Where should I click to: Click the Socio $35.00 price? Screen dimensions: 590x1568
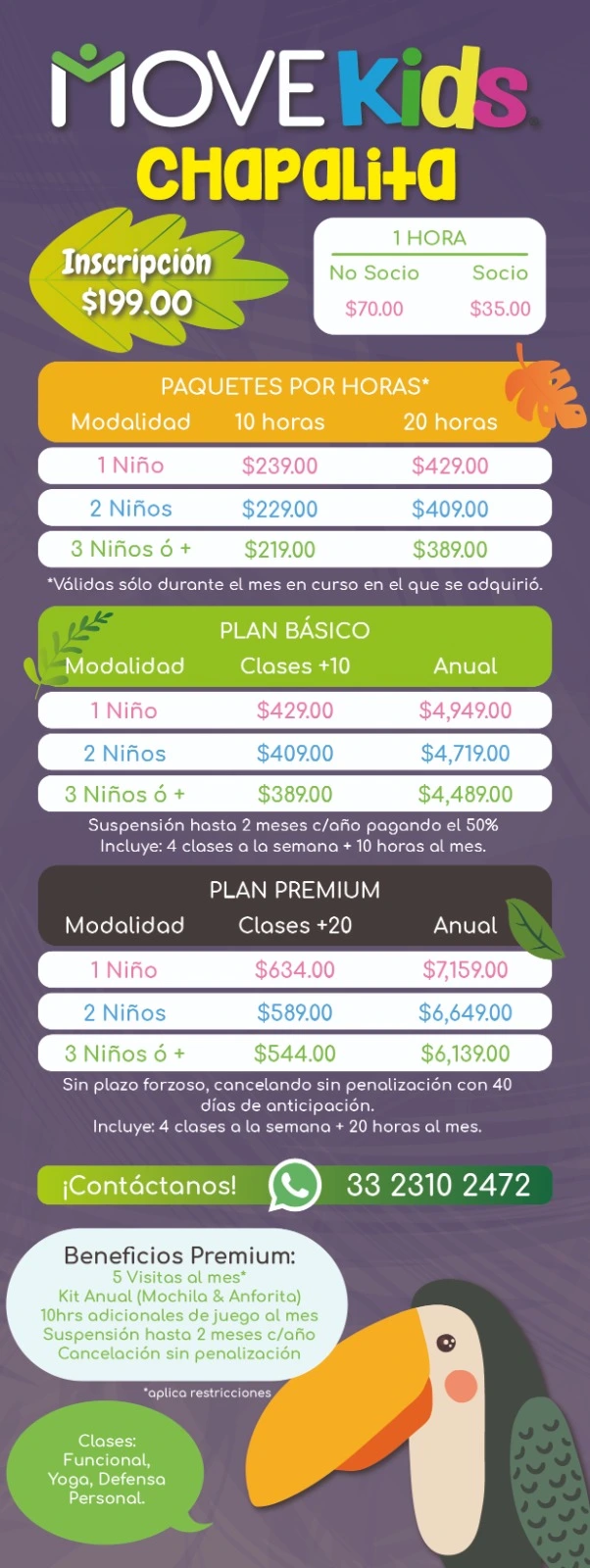click(x=500, y=309)
